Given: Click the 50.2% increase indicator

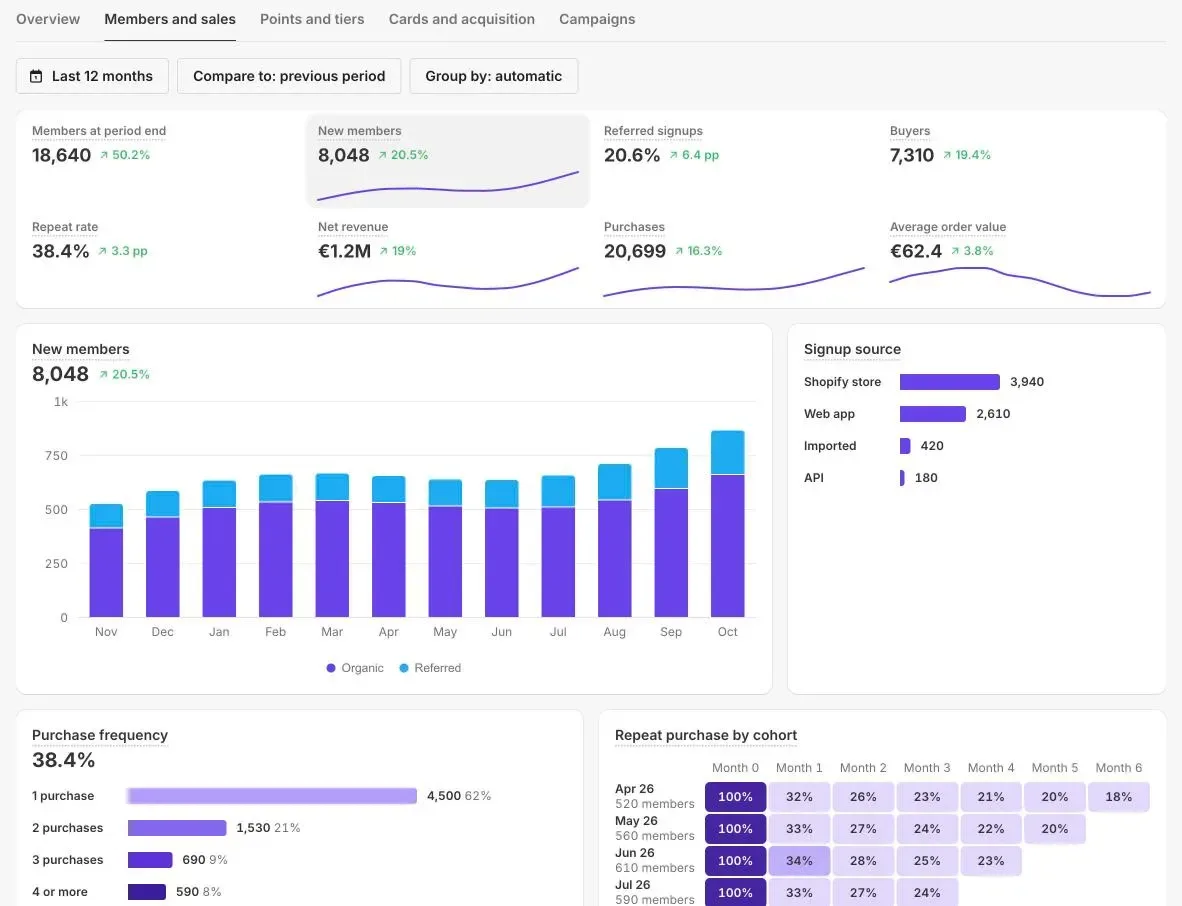Looking at the screenshot, I should coord(125,155).
